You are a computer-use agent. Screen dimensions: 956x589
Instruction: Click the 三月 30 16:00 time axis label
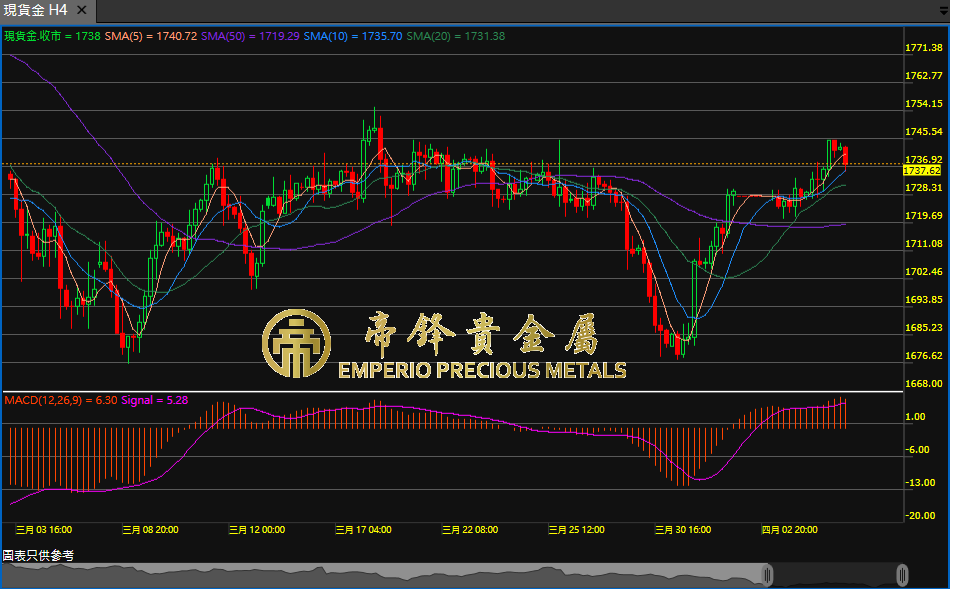(683, 530)
